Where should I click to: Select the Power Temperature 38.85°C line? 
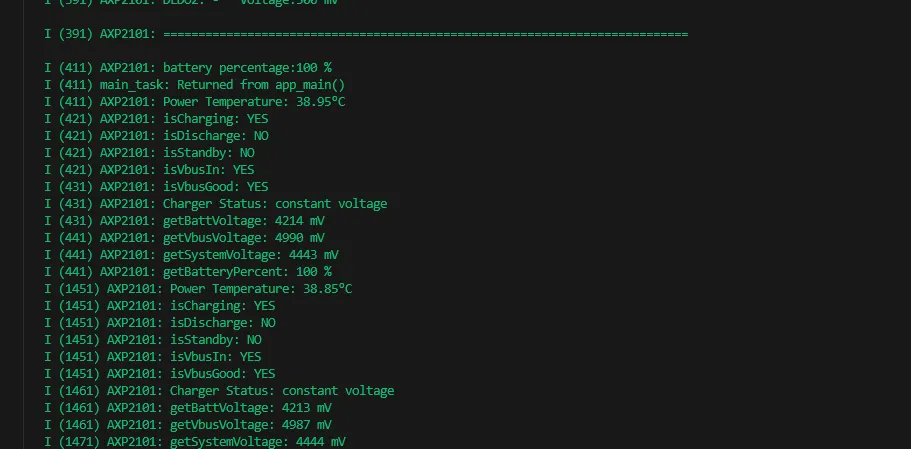(202, 289)
